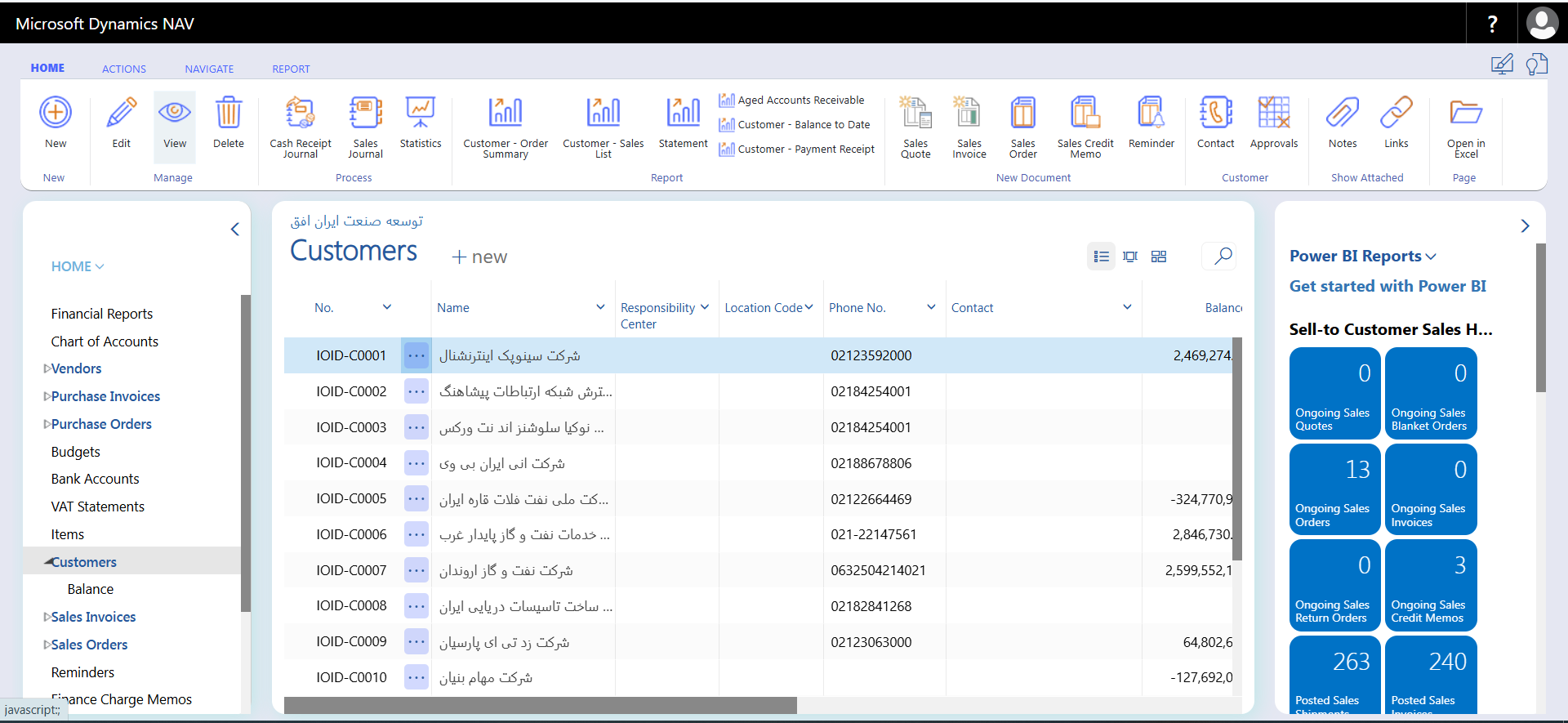Open the Name column dropdown
The image size is (1568, 723).
pos(600,307)
